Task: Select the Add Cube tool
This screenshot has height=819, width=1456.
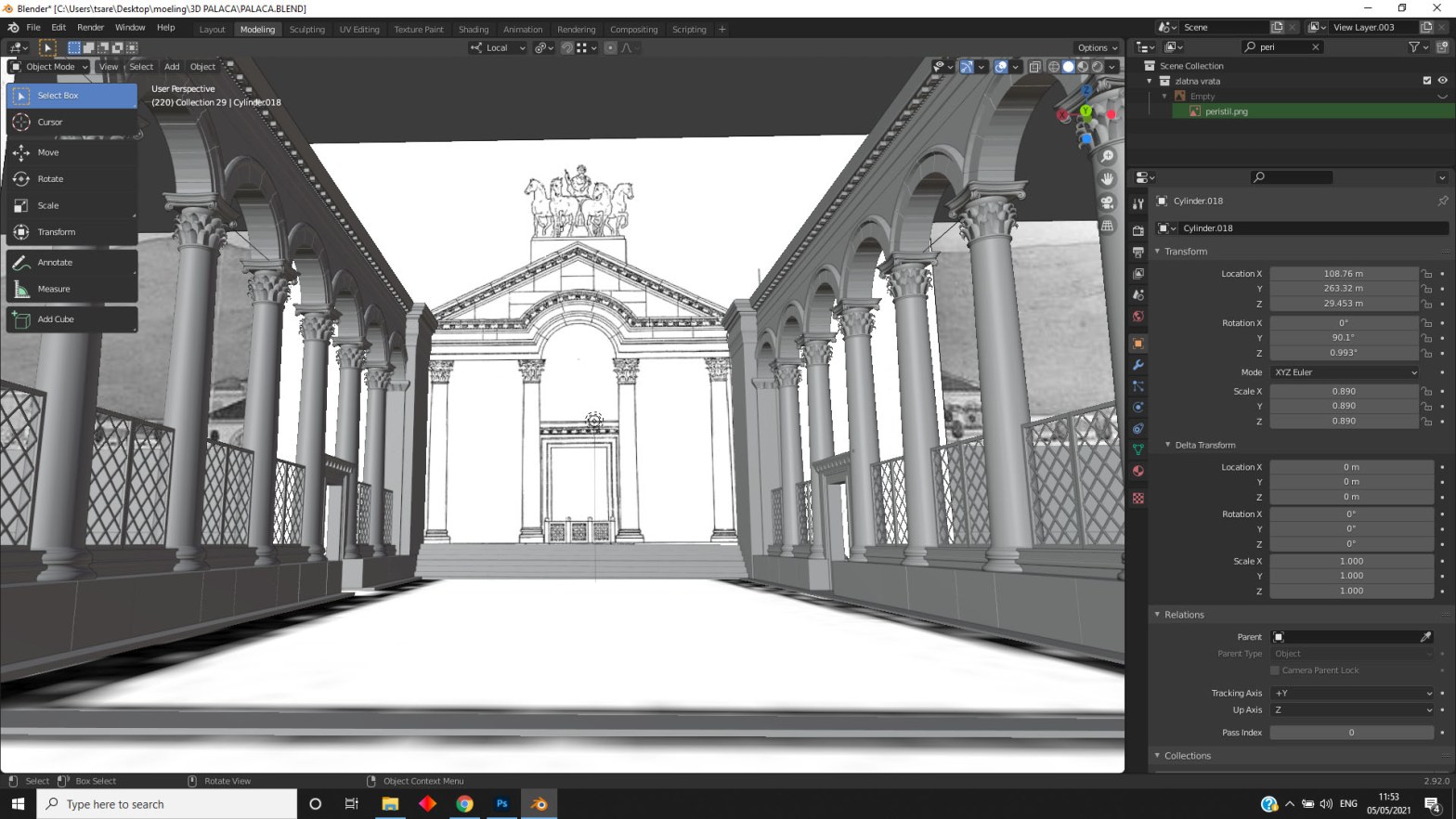Action: (x=56, y=319)
